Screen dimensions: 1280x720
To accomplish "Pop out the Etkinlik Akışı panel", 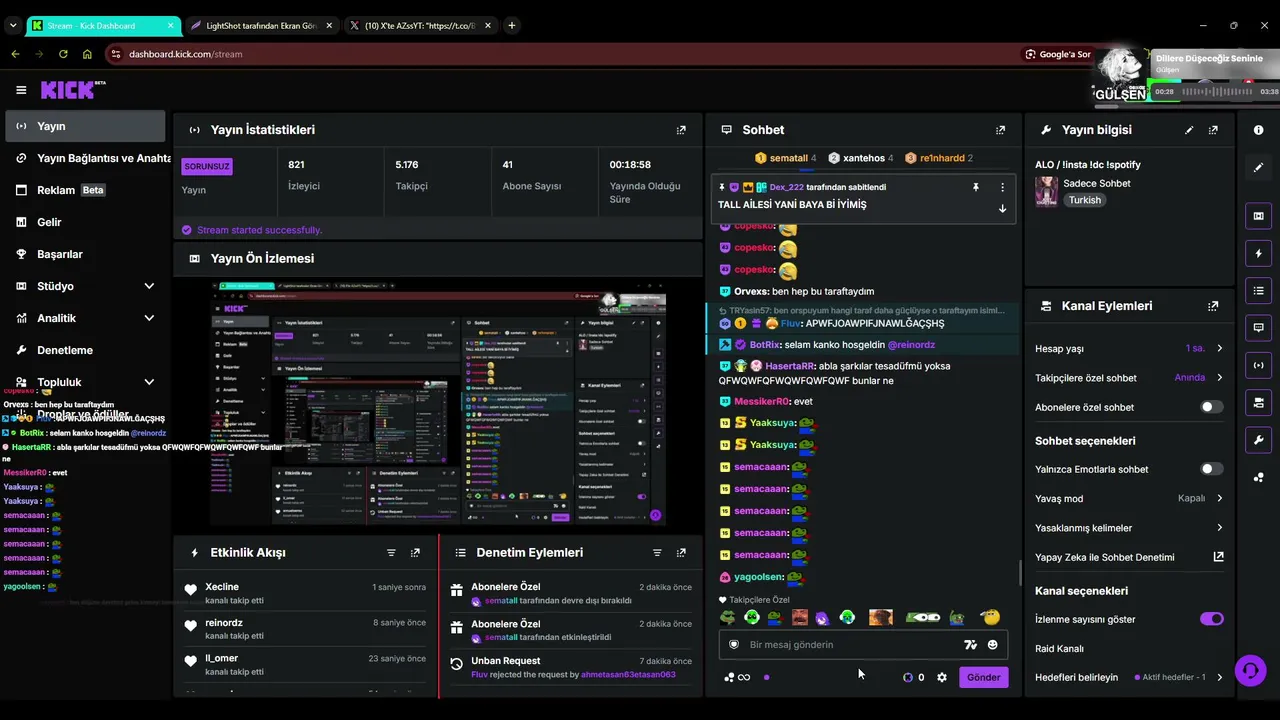I will 415,553.
